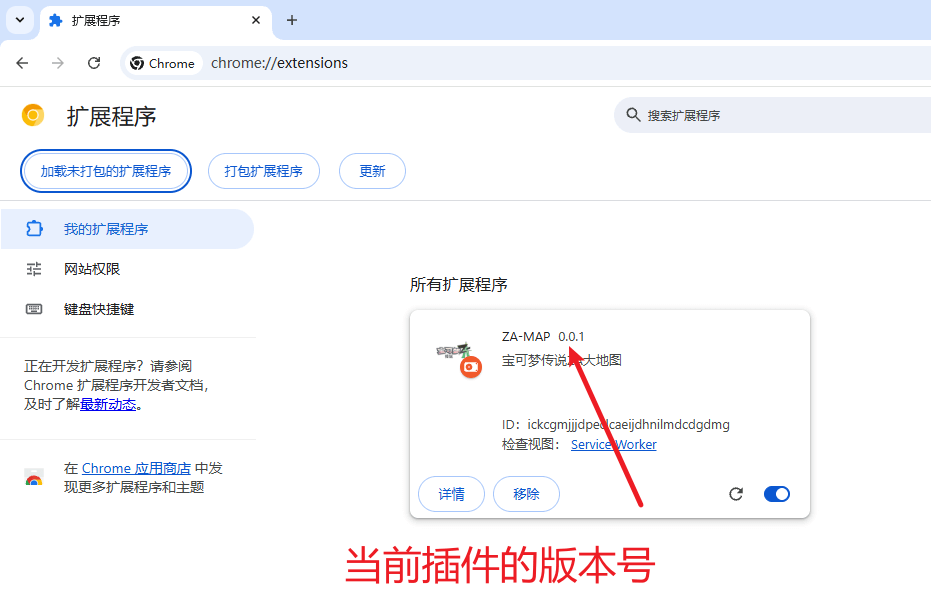Click the 最新动态 link
The height and width of the screenshot is (610, 931).
pos(109,404)
